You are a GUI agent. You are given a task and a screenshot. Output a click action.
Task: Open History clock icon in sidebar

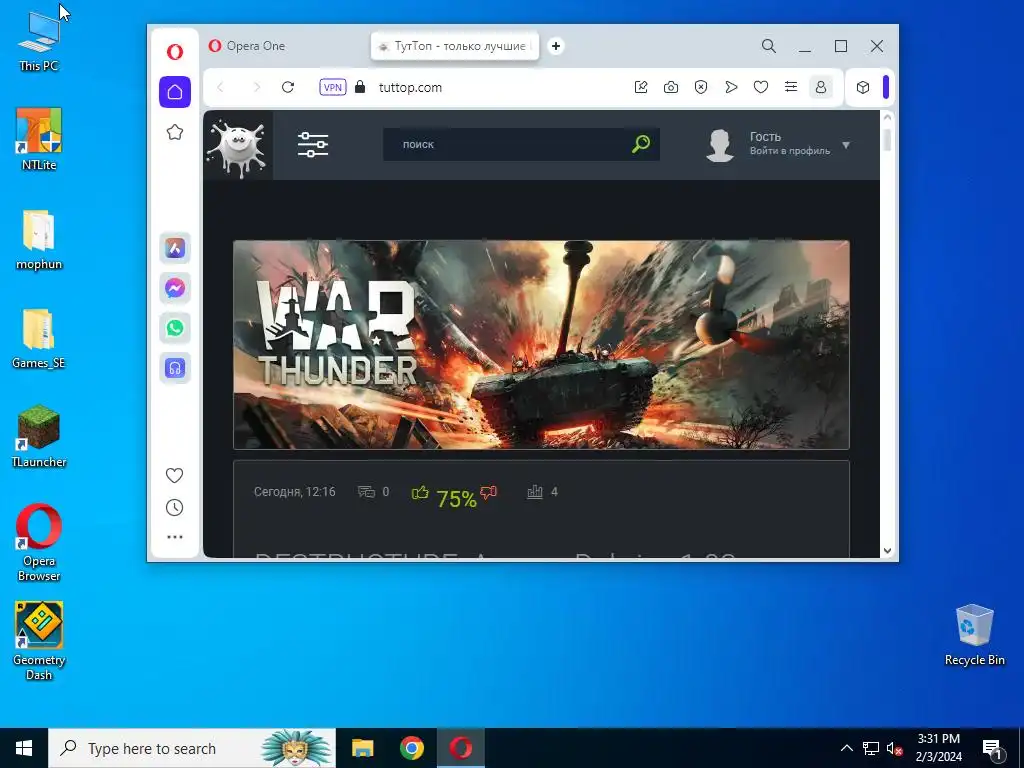click(174, 507)
